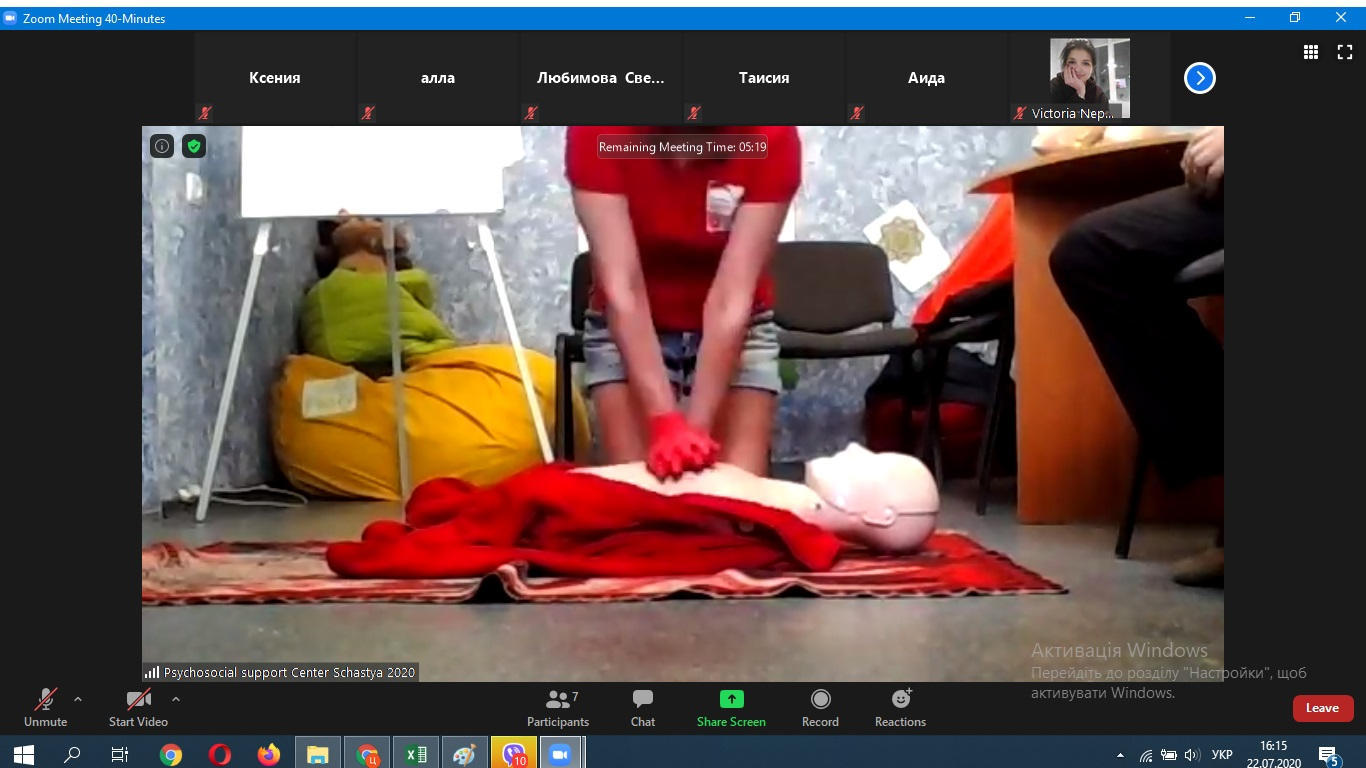Open volume speaker tray icon
Screen dimensions: 1366x768
(x=1192, y=755)
